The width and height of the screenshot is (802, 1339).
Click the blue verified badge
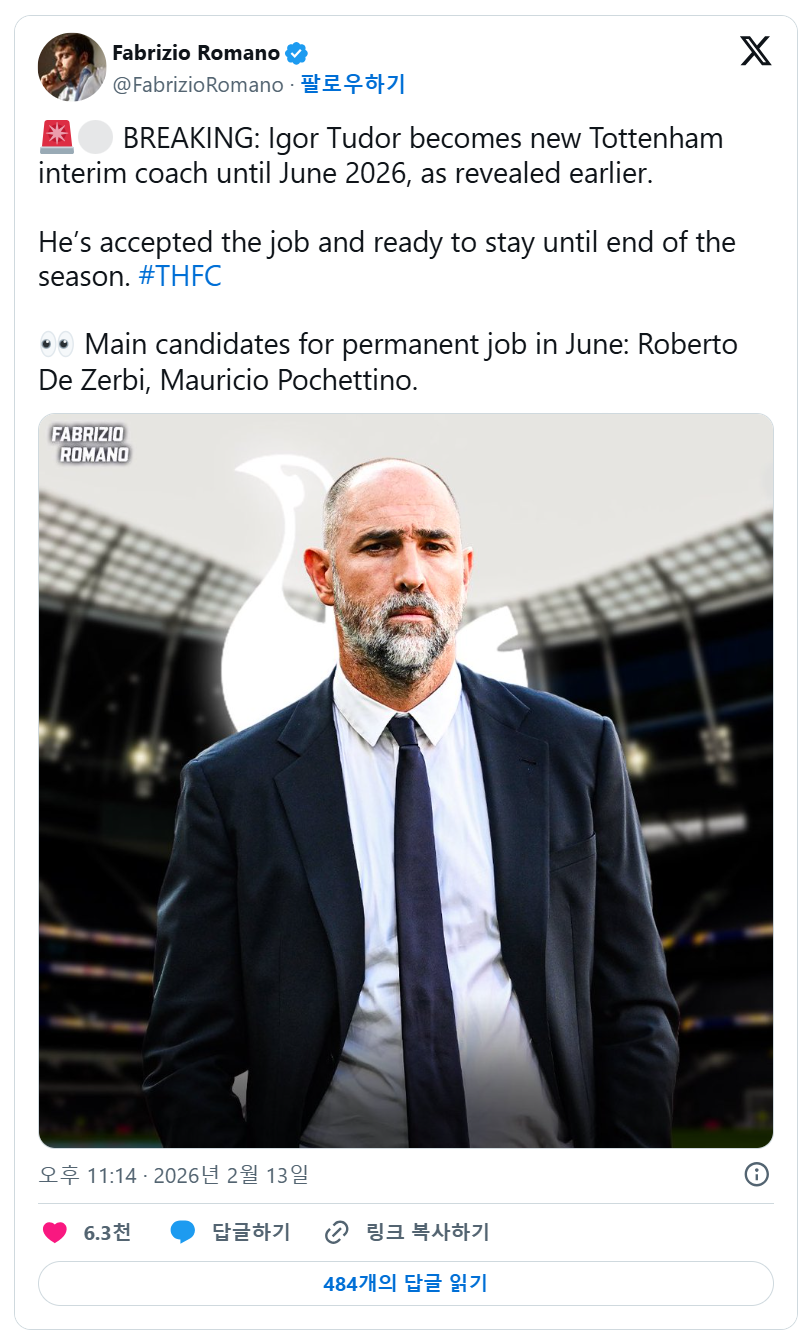298,54
